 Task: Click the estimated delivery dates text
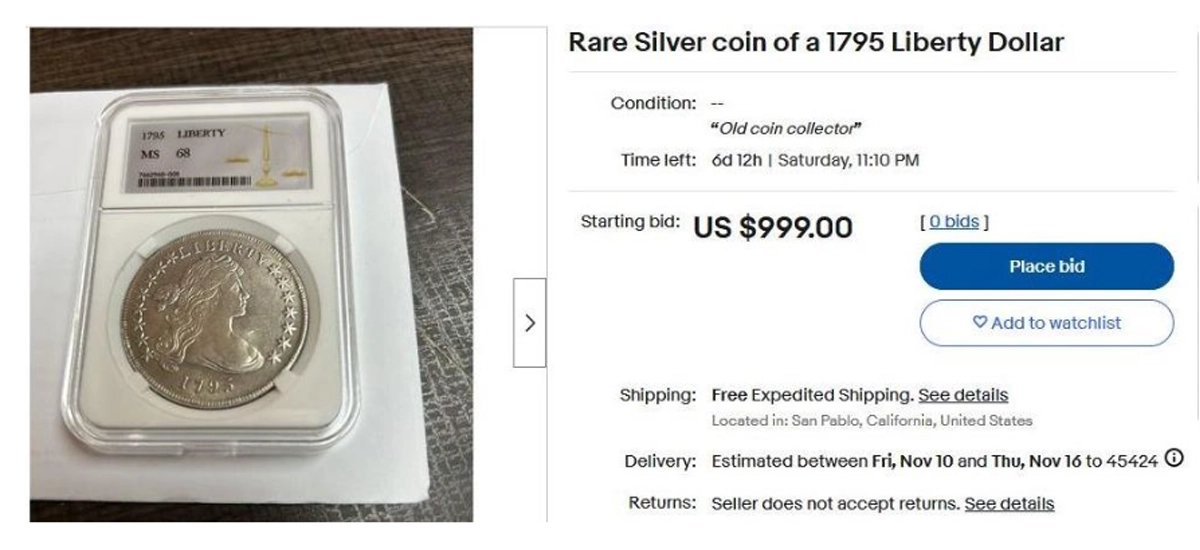point(934,461)
